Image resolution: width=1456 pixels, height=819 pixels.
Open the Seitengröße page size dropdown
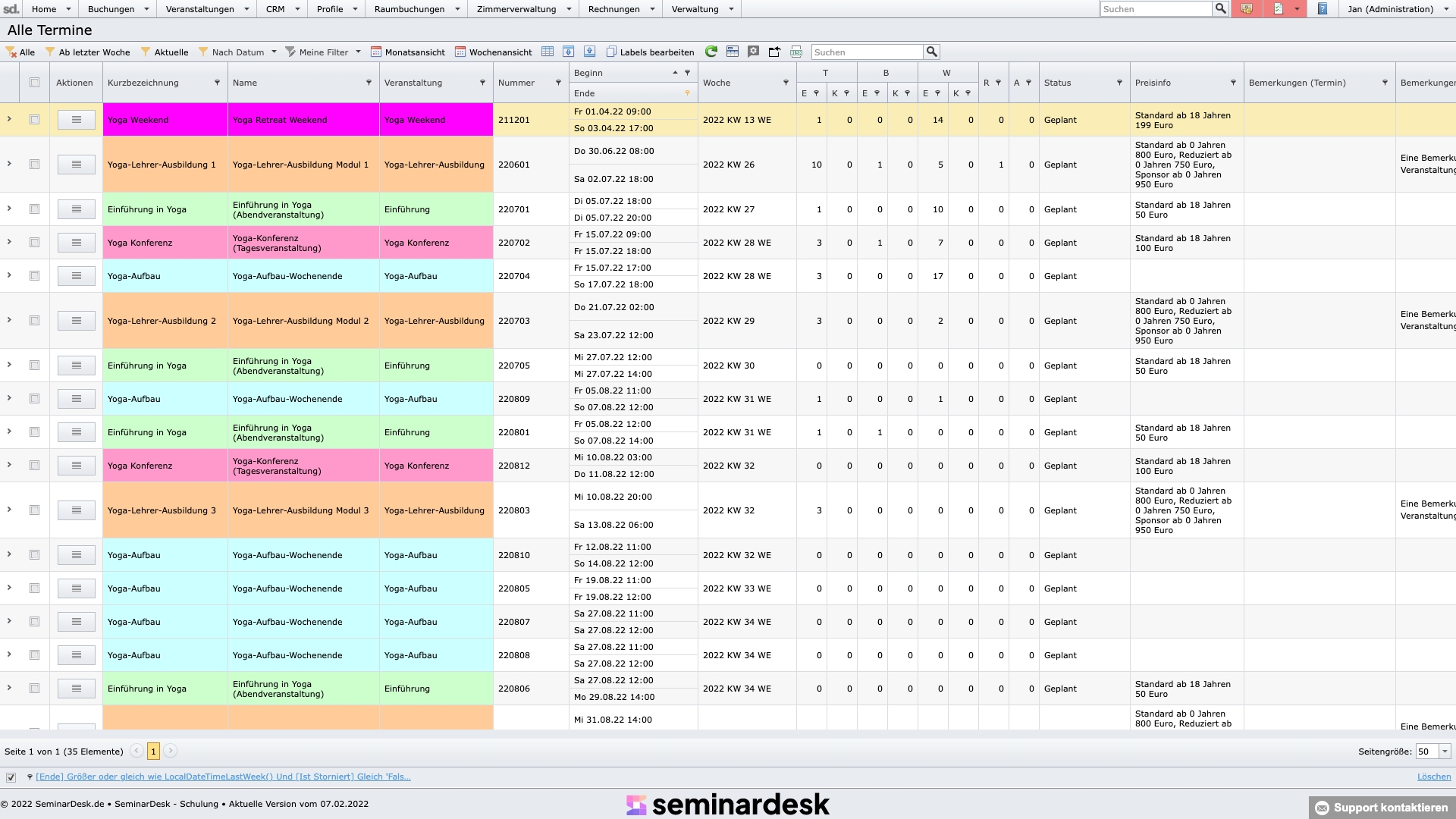coord(1445,752)
